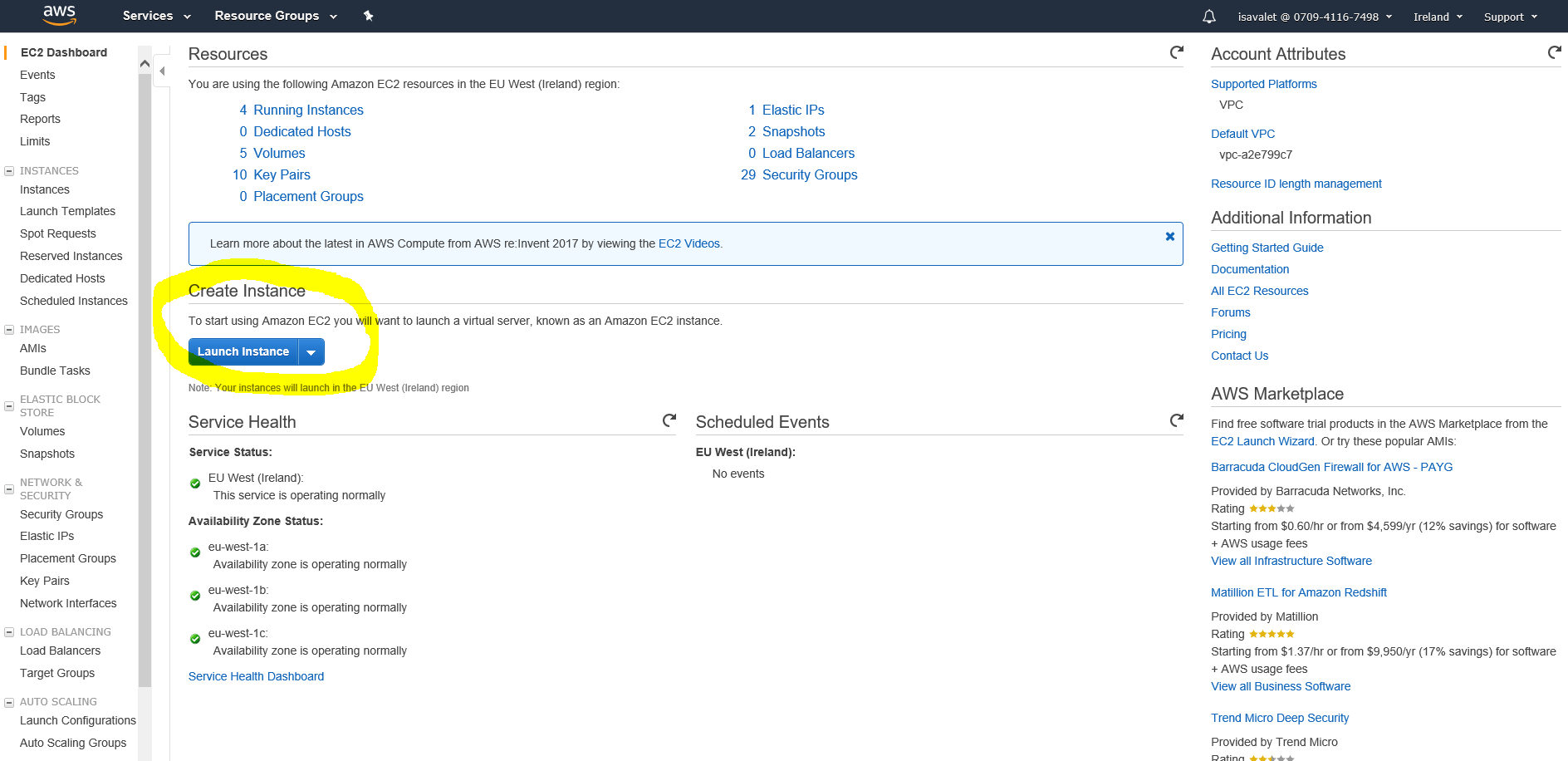Screen dimensions: 1568x761
Task: Open Trend Micro Deep Security link
Action: coord(1280,718)
